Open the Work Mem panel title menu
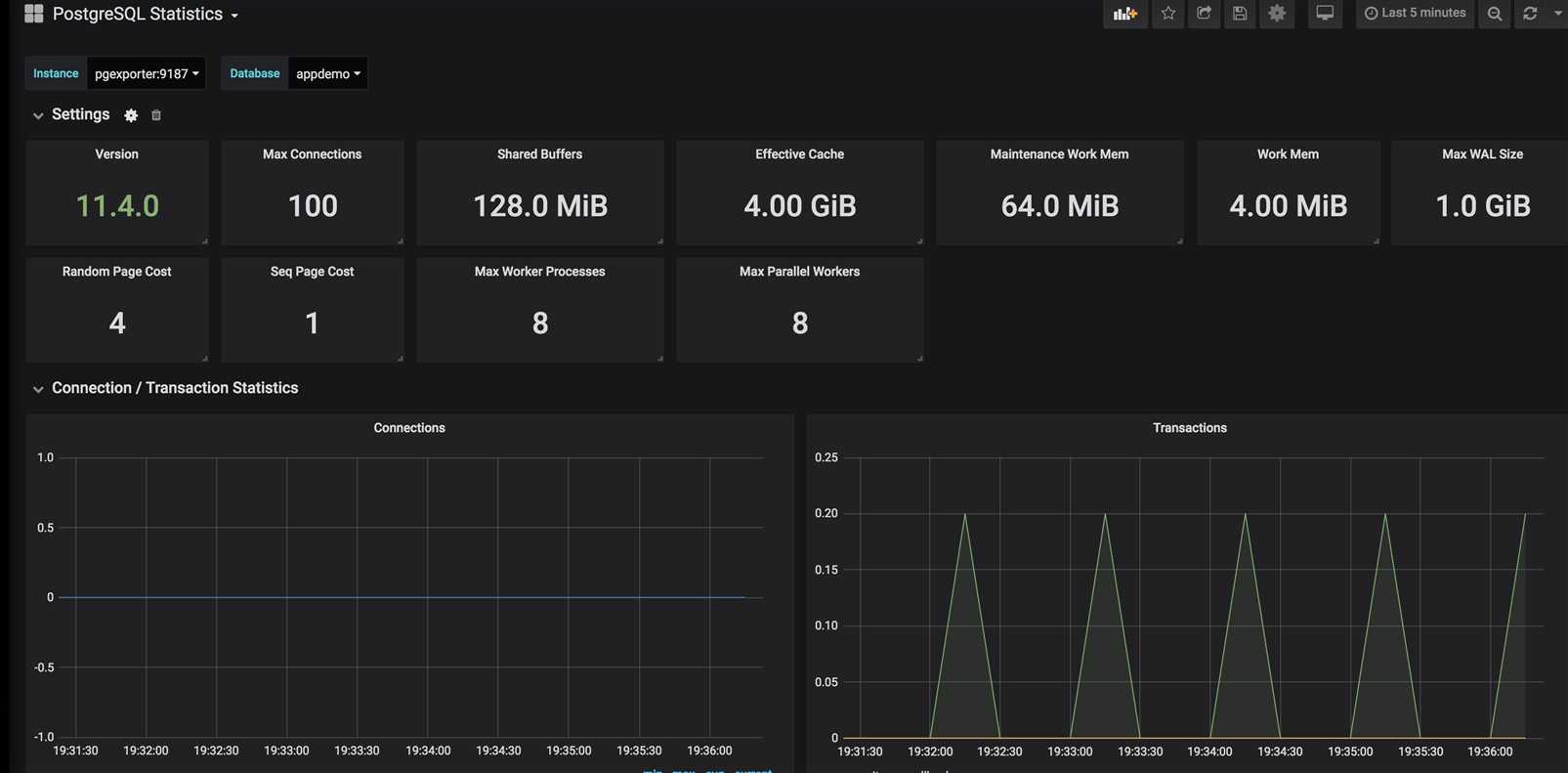 1288,154
